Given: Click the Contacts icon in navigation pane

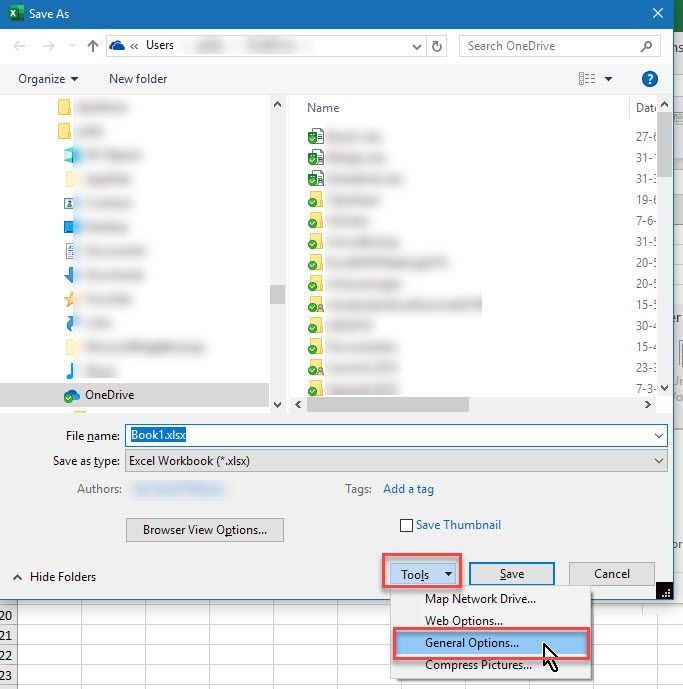Looking at the screenshot, I should (69, 203).
